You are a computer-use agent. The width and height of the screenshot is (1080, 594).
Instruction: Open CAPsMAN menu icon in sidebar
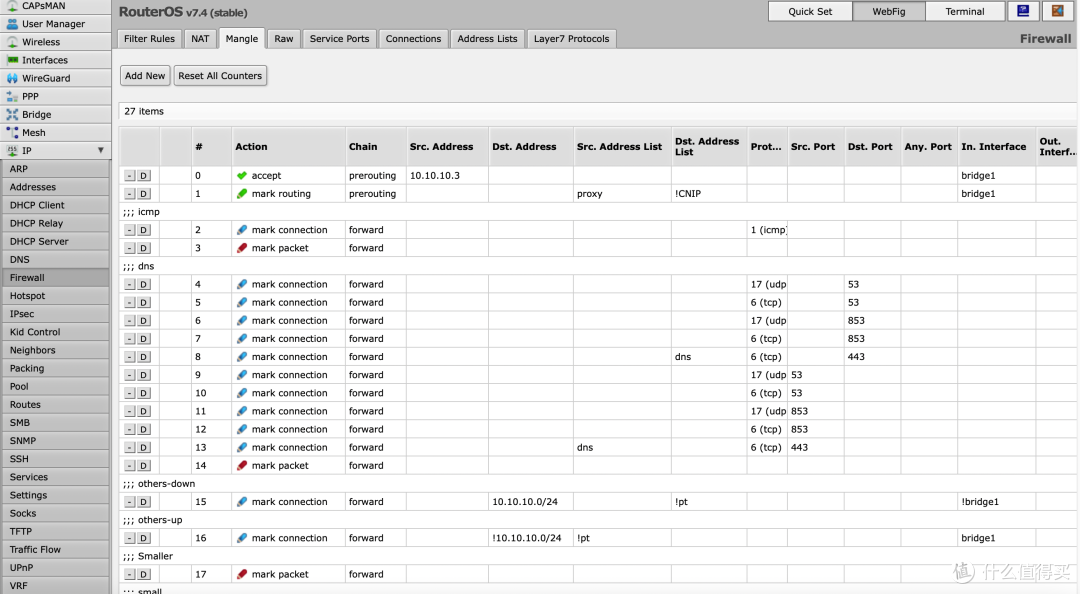(x=12, y=6)
